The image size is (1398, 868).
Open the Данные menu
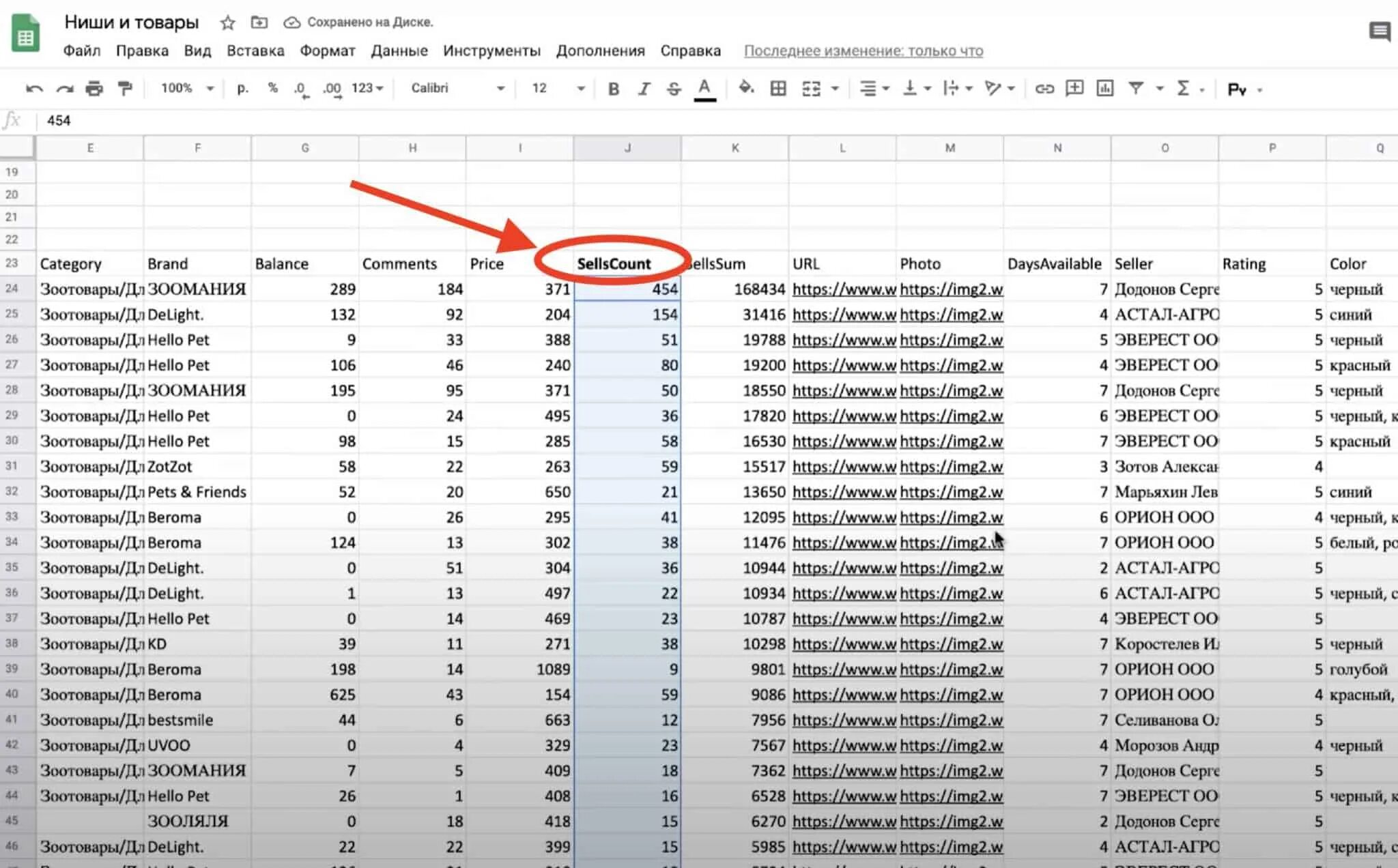pos(399,50)
